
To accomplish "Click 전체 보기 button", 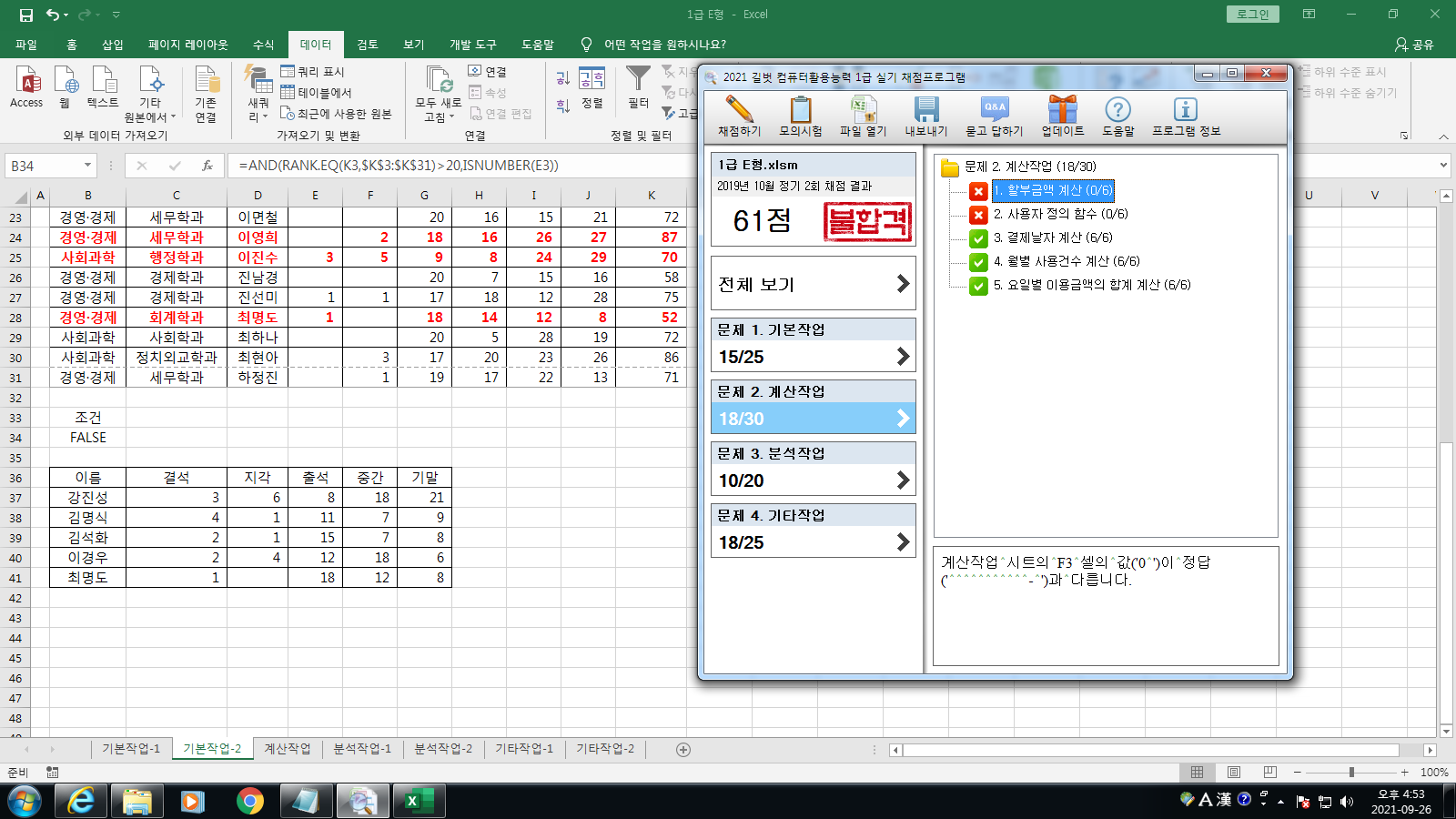I will (x=813, y=284).
